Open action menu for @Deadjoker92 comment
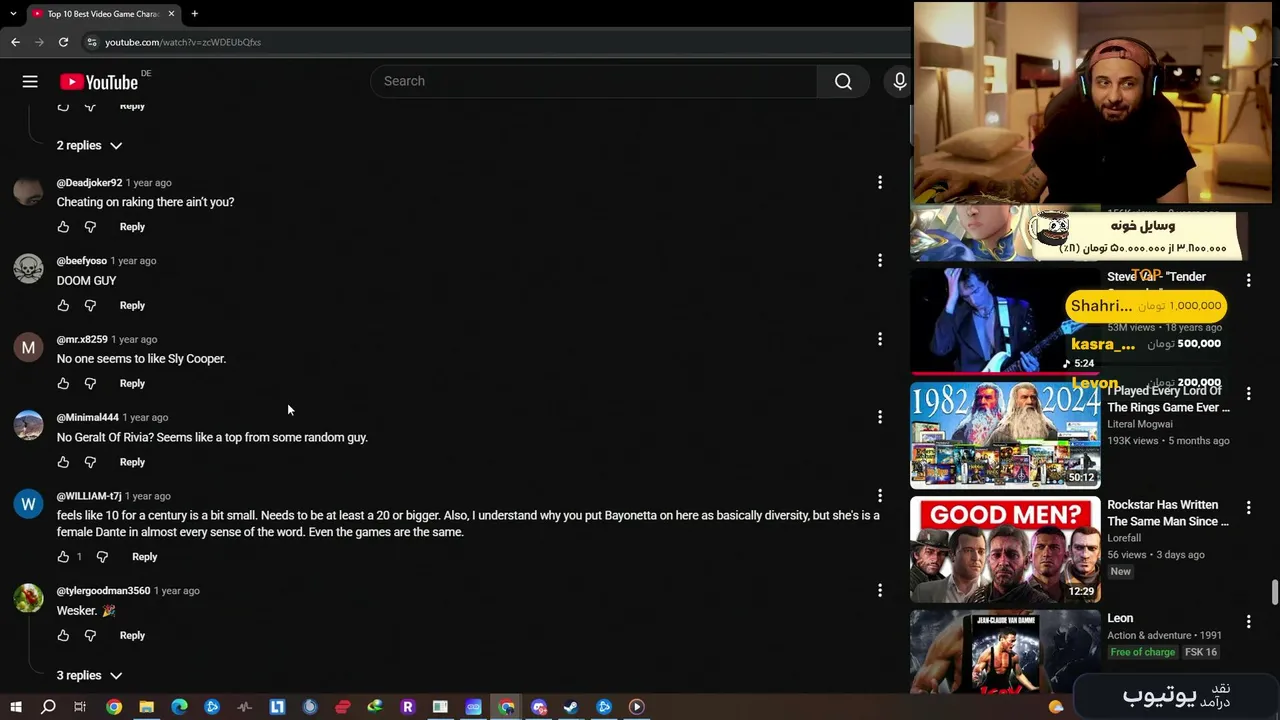Screen dimensions: 1280x720 tap(880, 183)
